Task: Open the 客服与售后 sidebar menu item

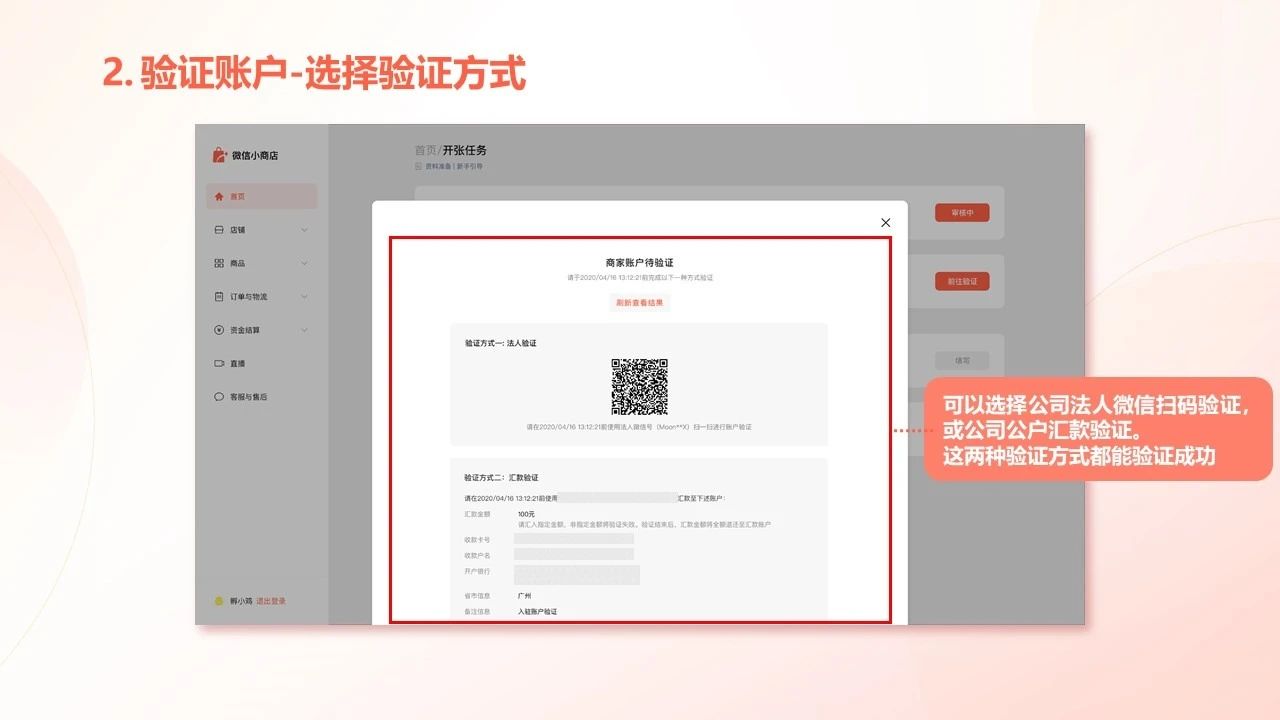Action: [262, 397]
